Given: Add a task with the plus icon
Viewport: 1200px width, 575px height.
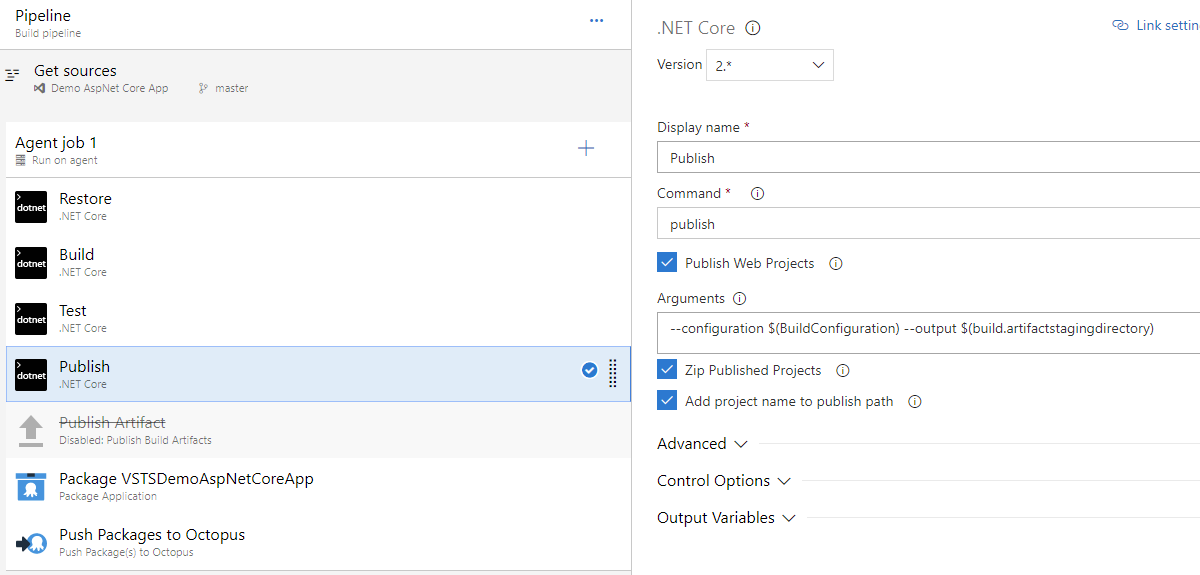Looking at the screenshot, I should tap(586, 148).
